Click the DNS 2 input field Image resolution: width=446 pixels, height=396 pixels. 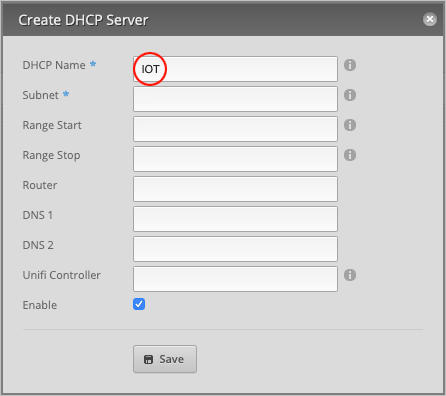235,249
